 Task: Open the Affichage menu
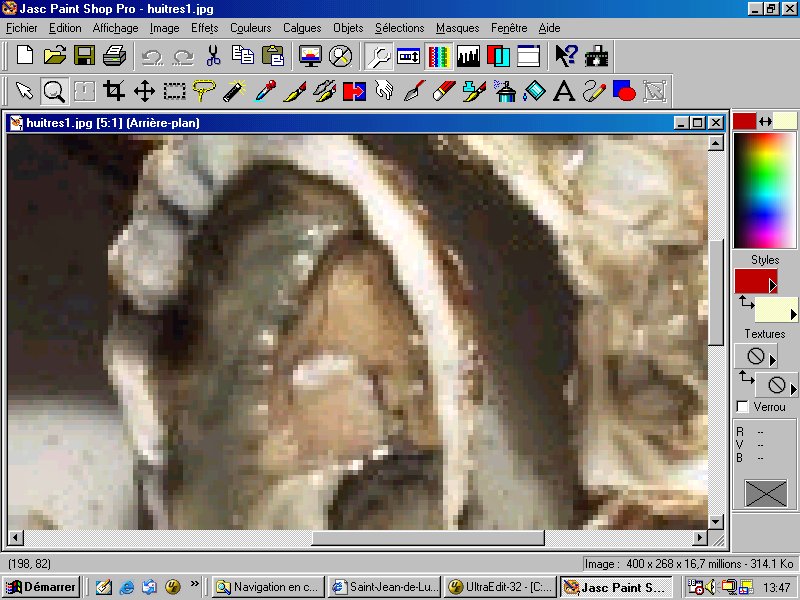click(x=115, y=28)
